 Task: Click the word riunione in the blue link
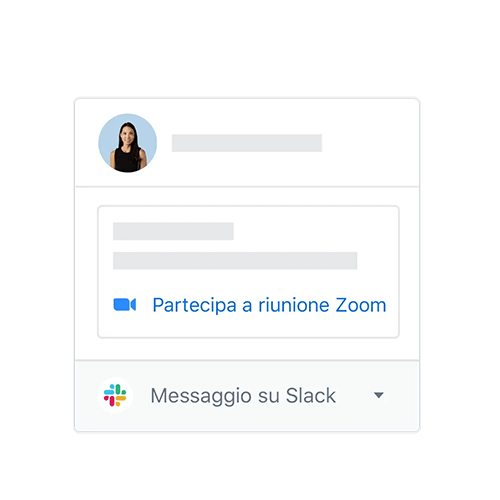[x=294, y=305]
